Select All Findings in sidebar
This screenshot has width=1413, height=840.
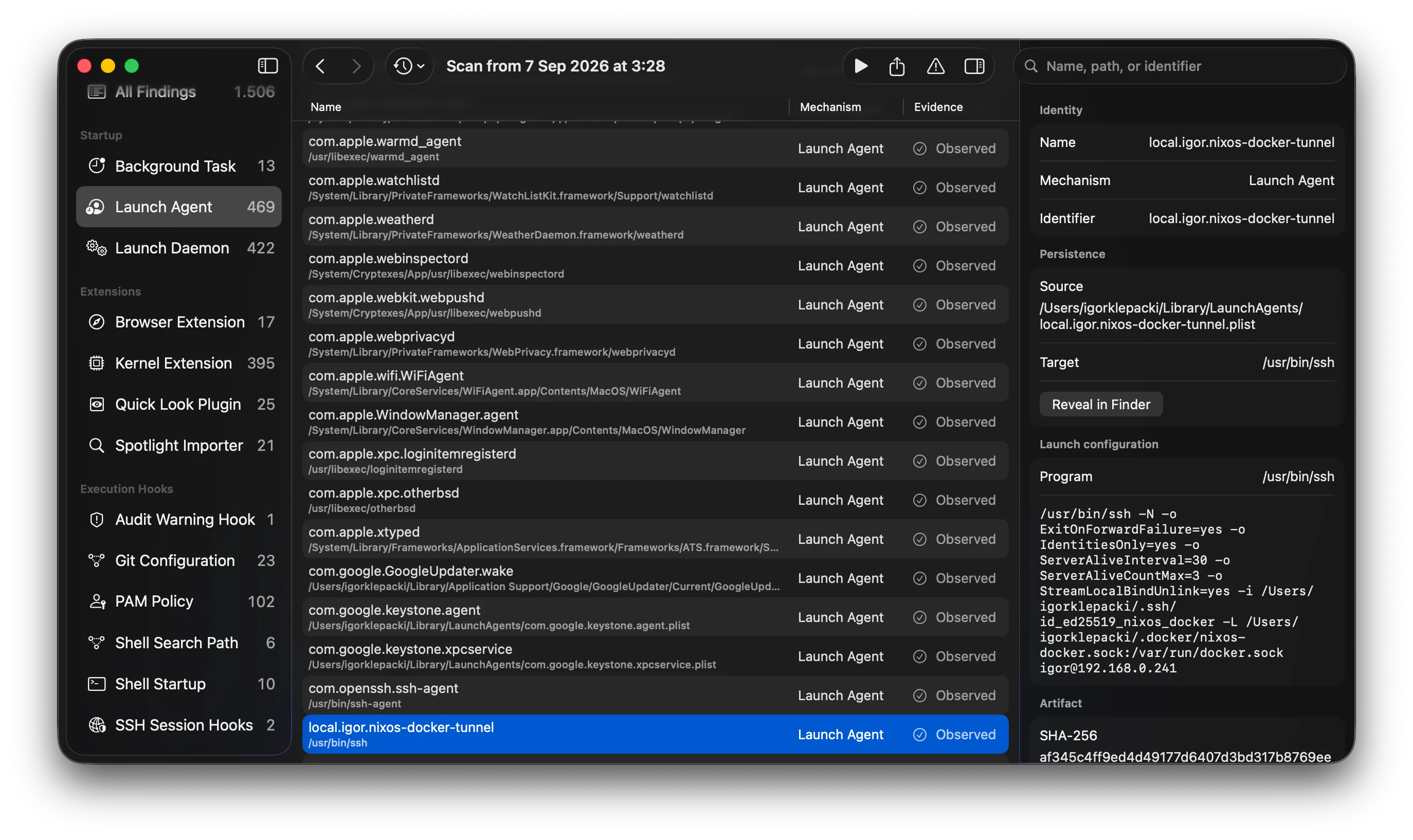[179, 92]
